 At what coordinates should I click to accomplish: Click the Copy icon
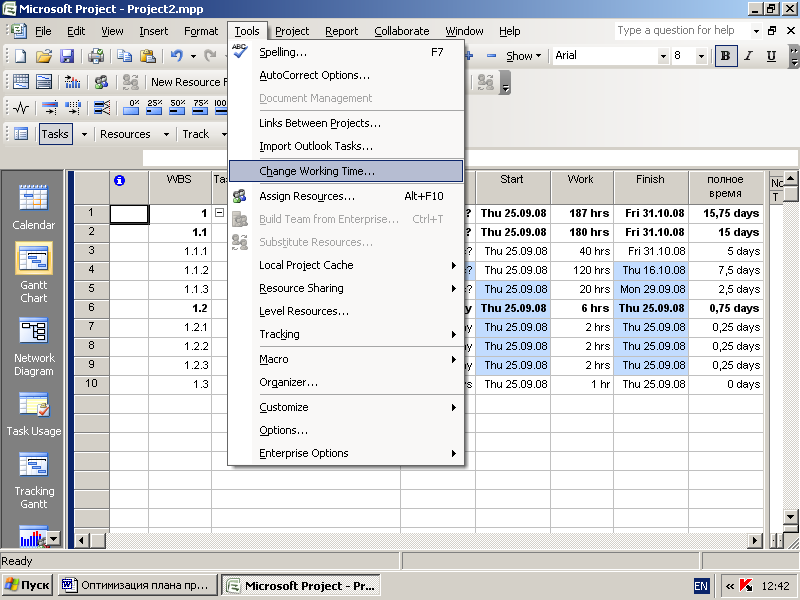[124, 56]
